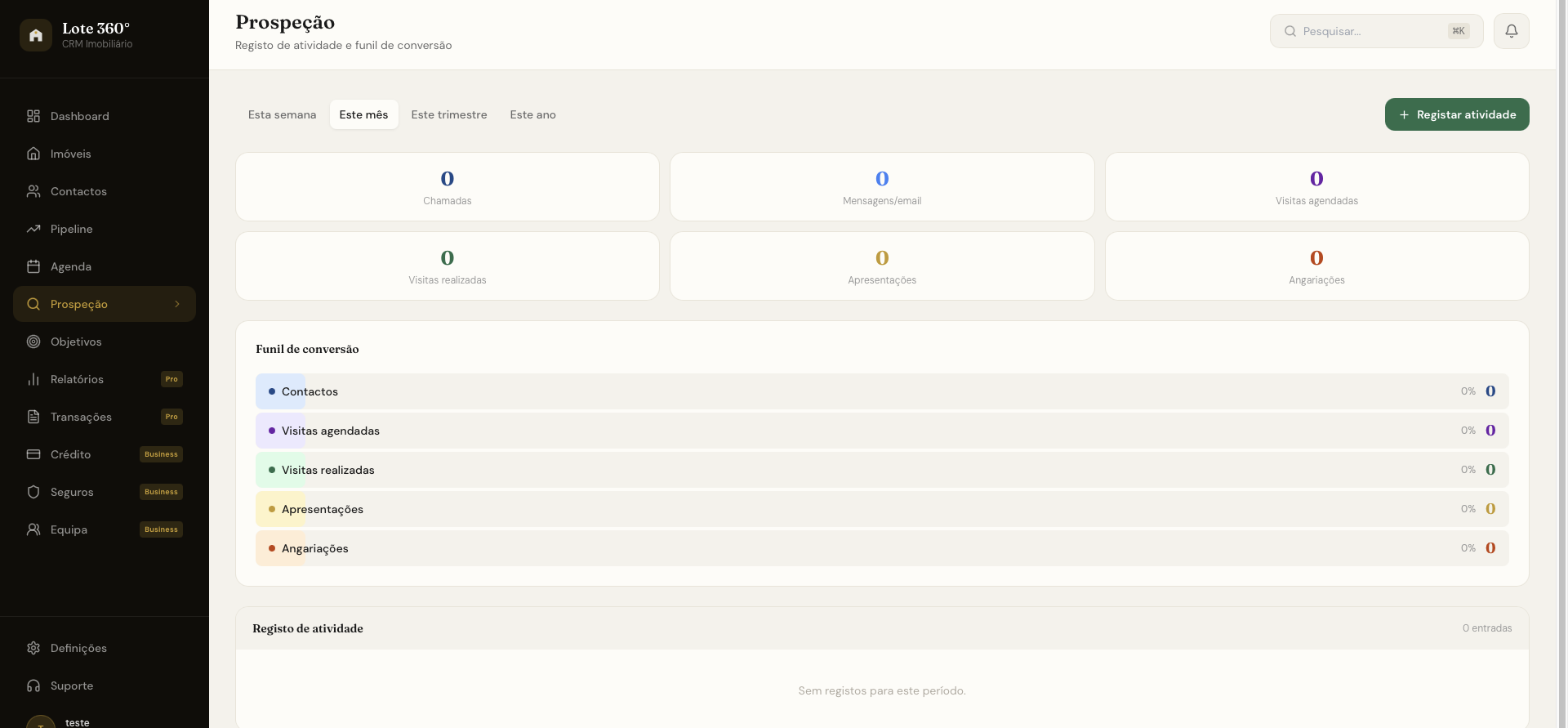Click the Chamadas stat card
This screenshot has width=1568, height=728.
[448, 186]
